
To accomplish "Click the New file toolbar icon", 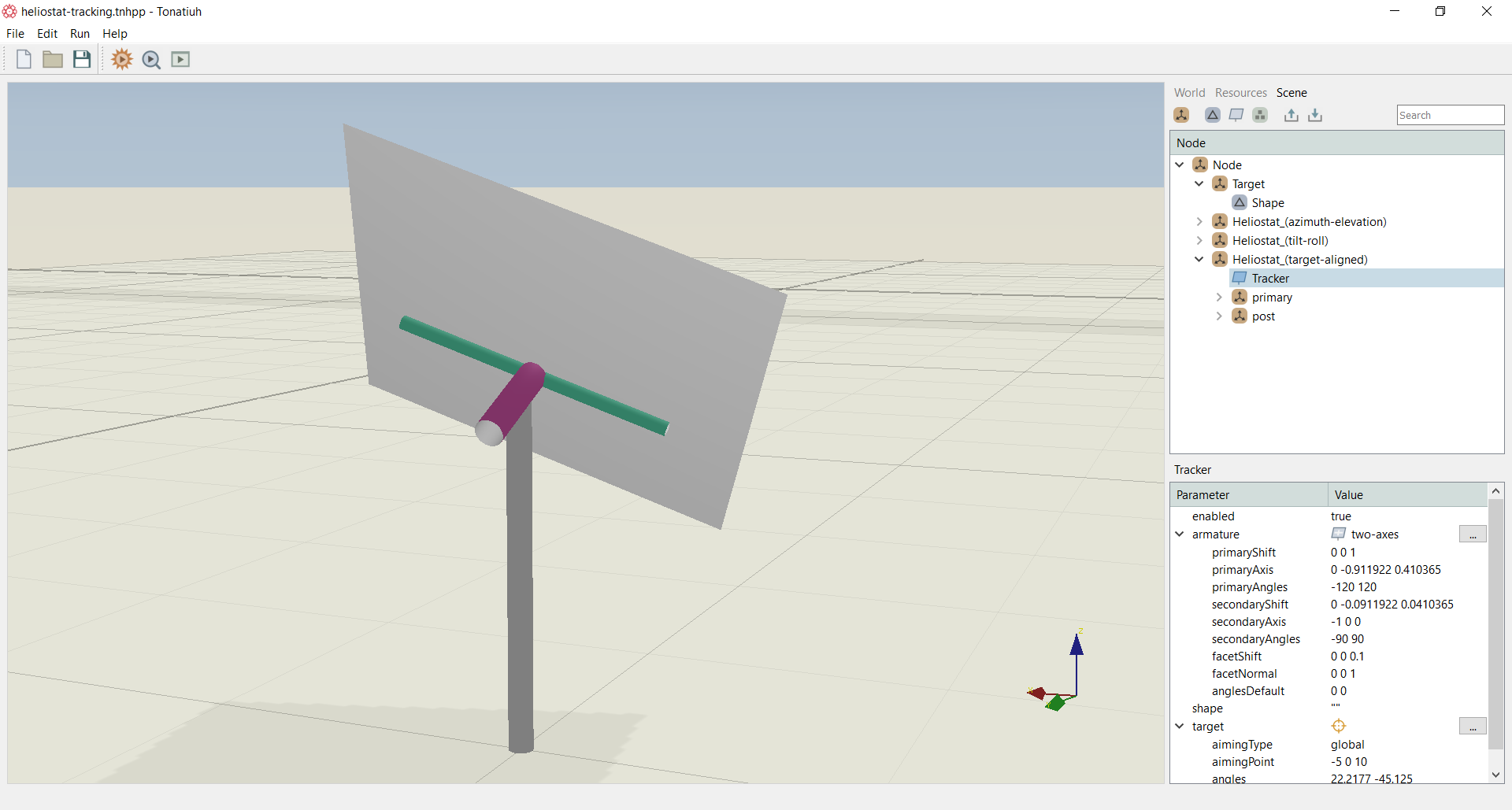I will pyautogui.click(x=24, y=59).
